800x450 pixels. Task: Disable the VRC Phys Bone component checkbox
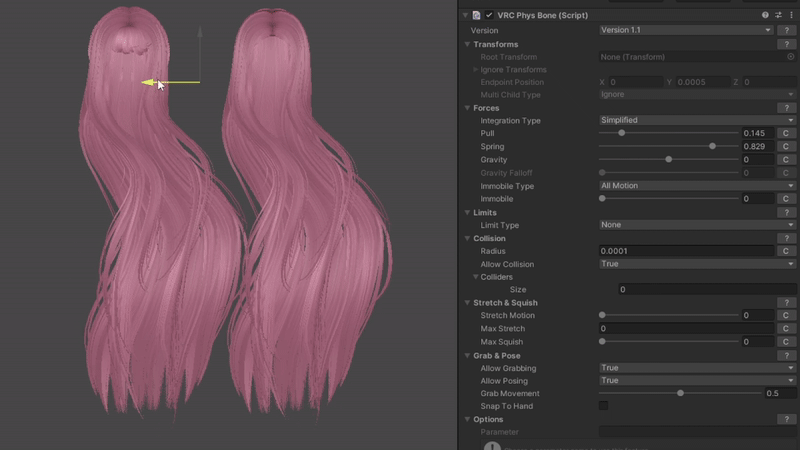(x=490, y=16)
